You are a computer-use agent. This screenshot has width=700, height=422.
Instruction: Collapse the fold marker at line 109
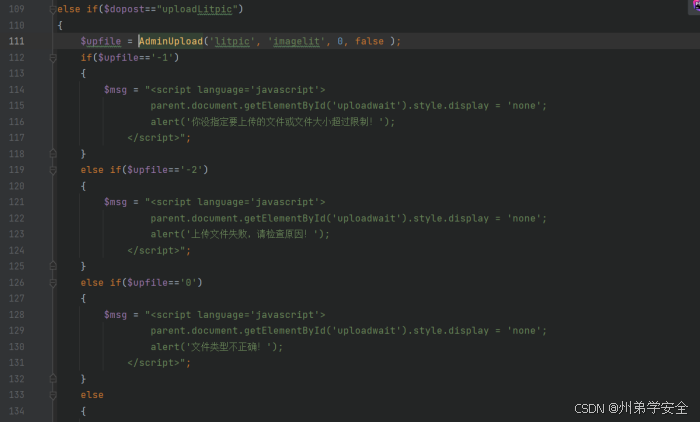(x=53, y=9)
